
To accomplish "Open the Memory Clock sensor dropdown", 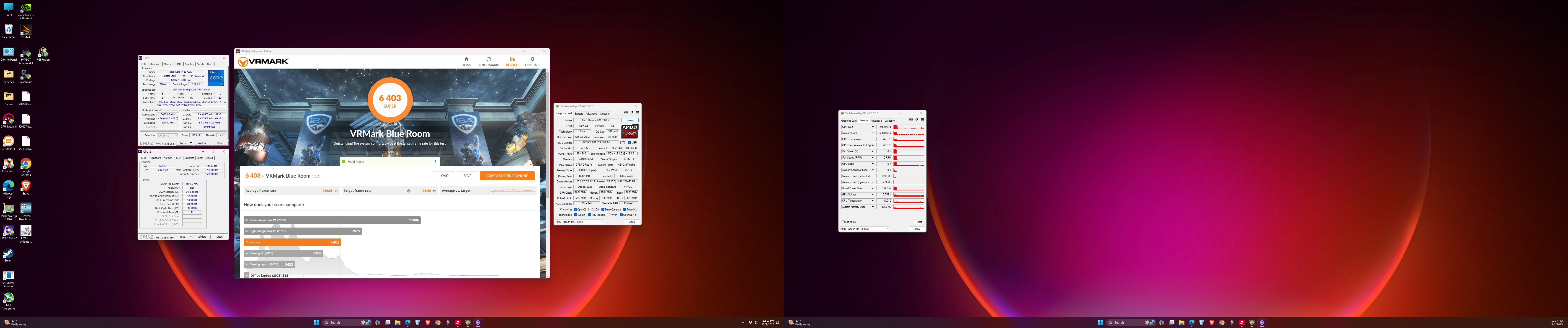I will pos(873,133).
